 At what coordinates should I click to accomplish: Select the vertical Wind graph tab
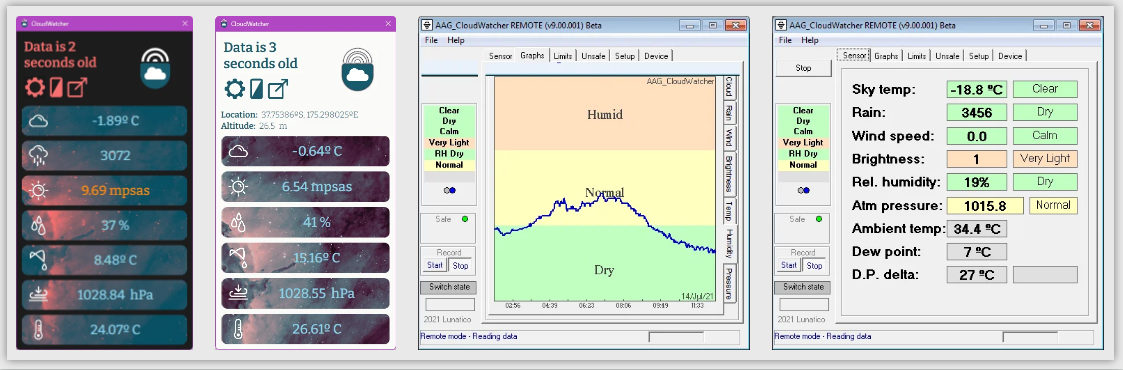tap(729, 137)
